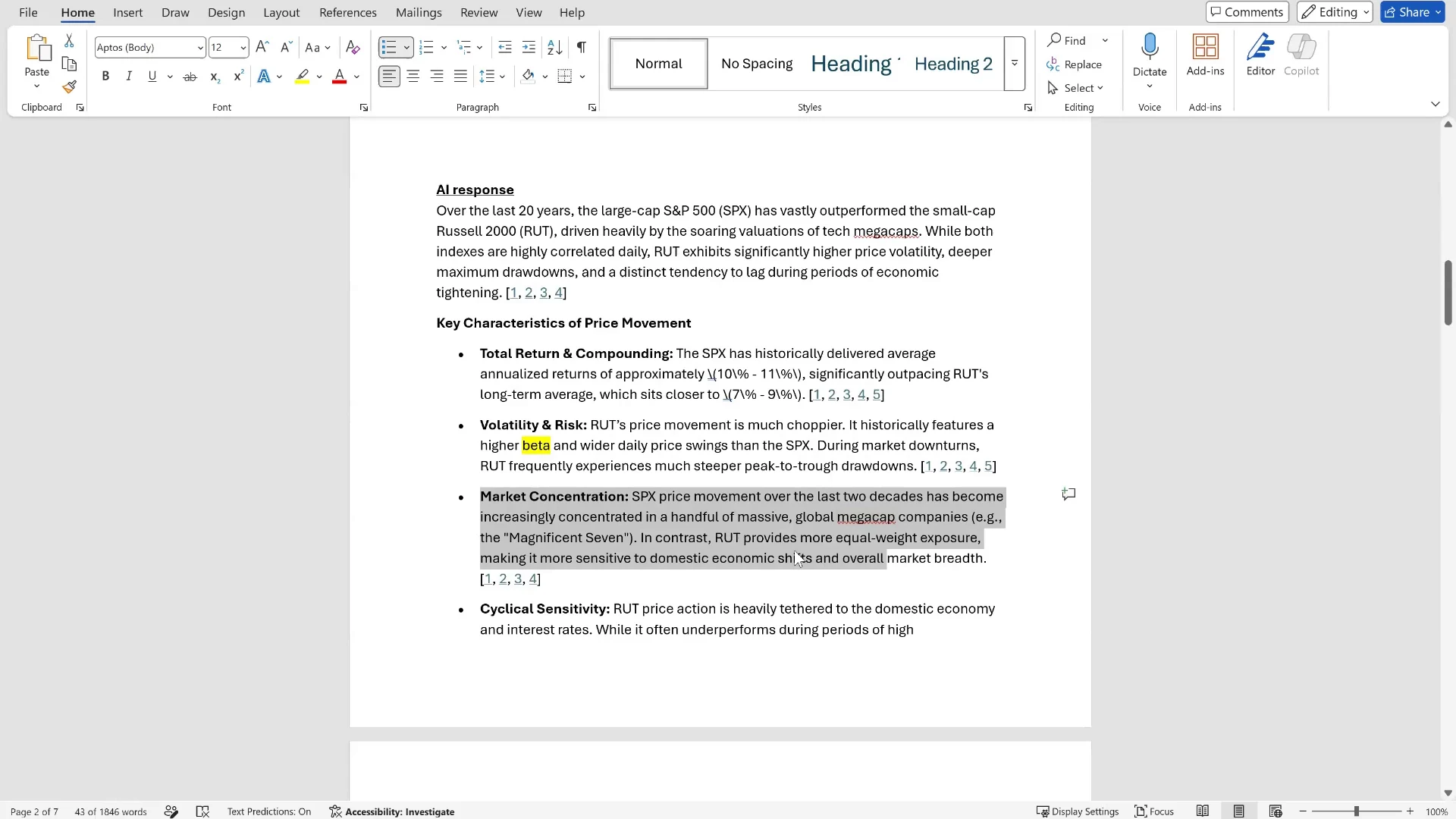Increase paragraph indent
Viewport: 1456px width, 819px height.
pos(529,47)
